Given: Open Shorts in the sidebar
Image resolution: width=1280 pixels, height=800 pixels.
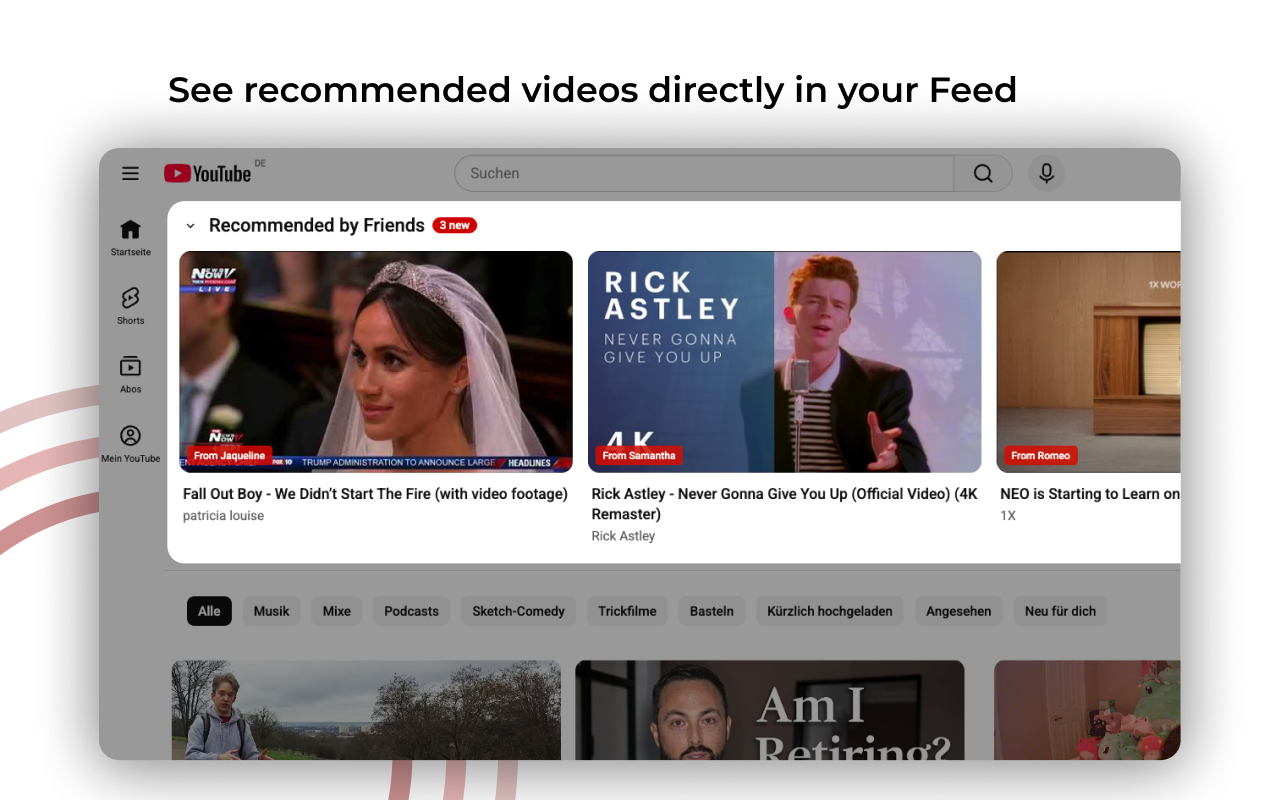Looking at the screenshot, I should pos(130,306).
